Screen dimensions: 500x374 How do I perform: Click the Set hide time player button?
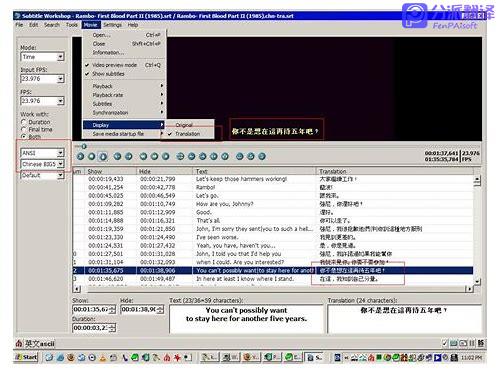tap(203, 156)
